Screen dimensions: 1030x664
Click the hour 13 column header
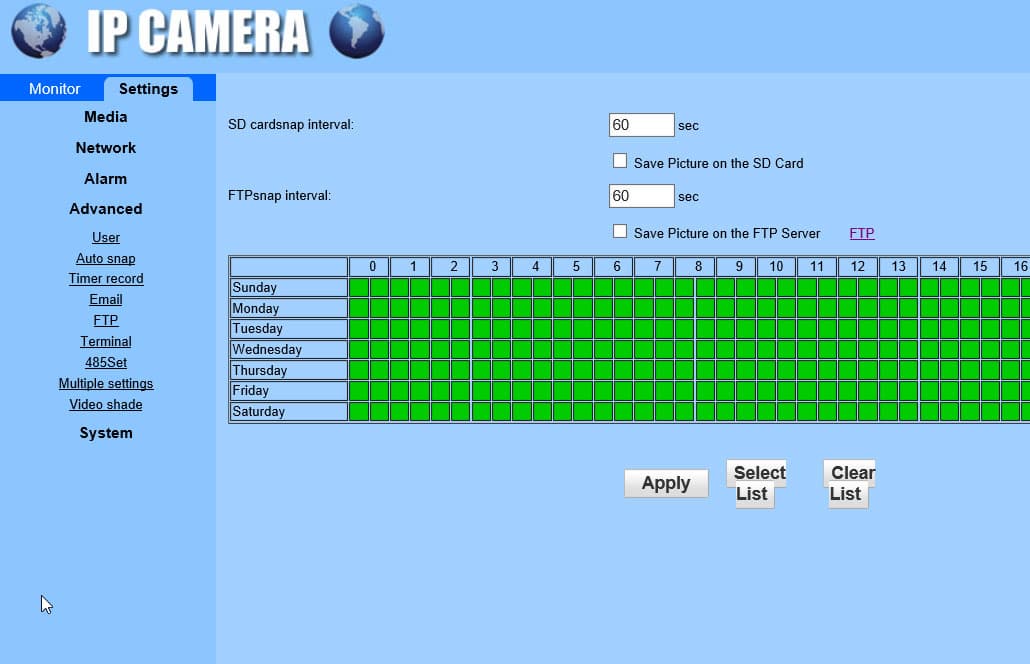(899, 267)
